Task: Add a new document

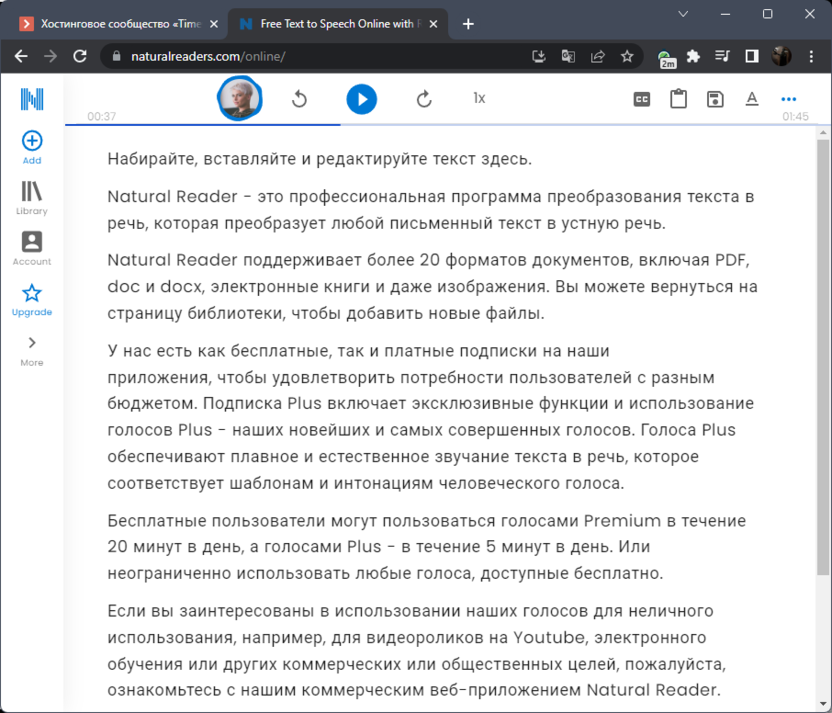Action: tap(32, 146)
